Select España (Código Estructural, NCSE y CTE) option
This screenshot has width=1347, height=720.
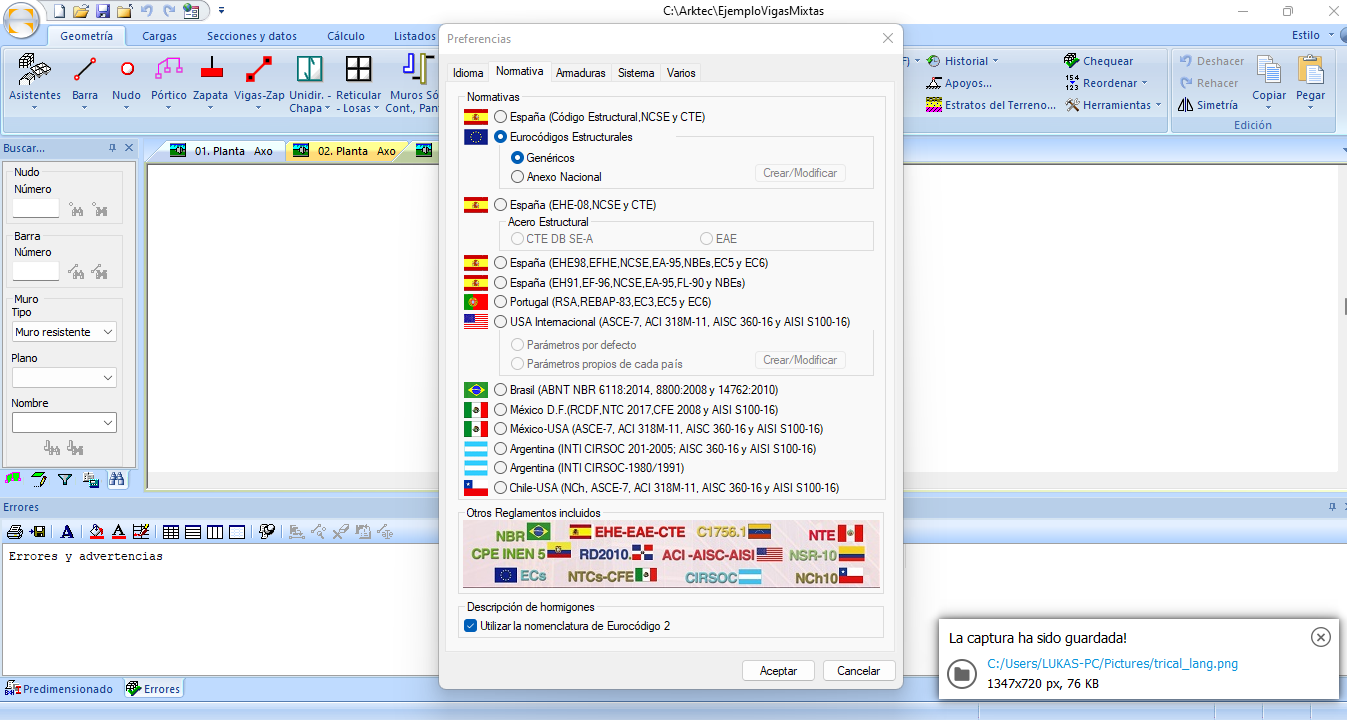tap(501, 117)
